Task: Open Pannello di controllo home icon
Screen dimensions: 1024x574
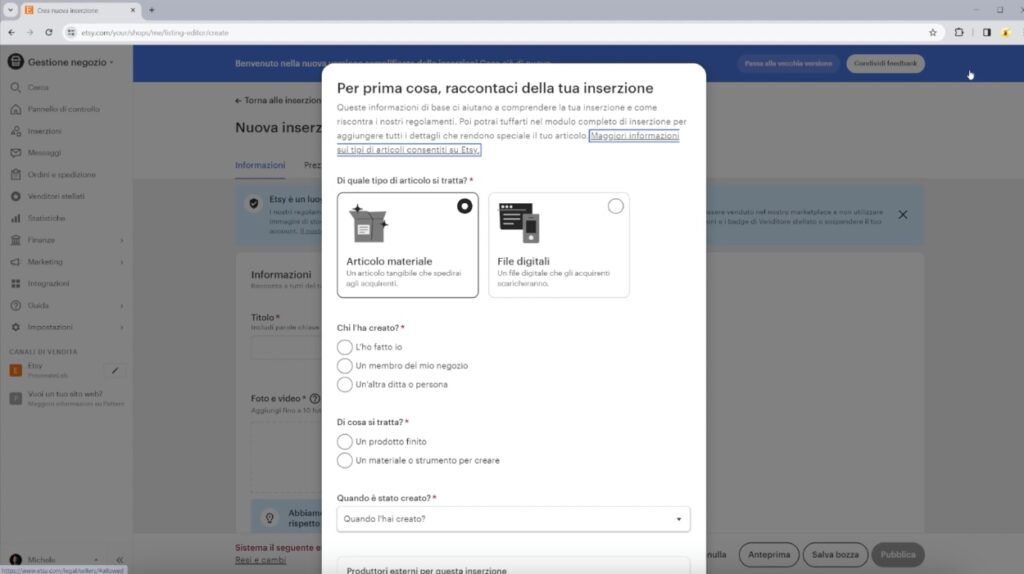Action: click(x=16, y=109)
